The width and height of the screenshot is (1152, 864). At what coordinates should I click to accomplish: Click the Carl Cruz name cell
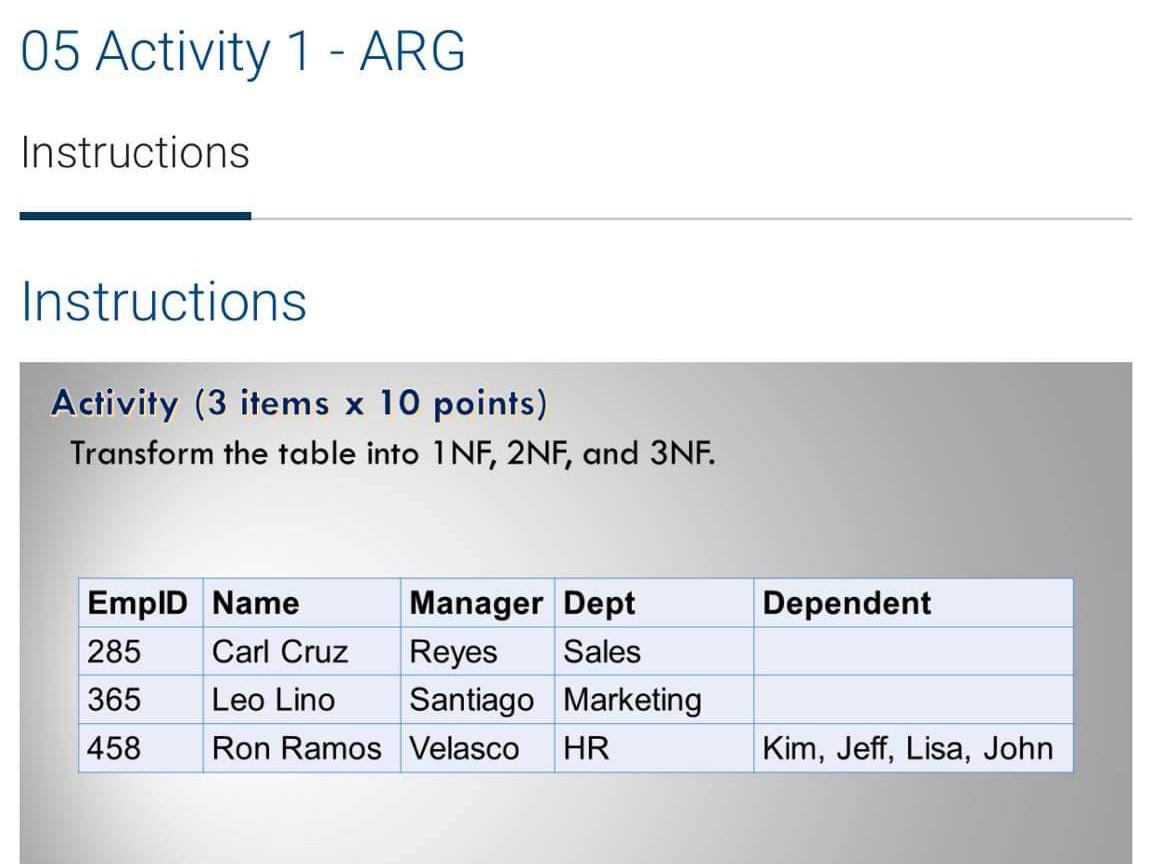[302, 652]
